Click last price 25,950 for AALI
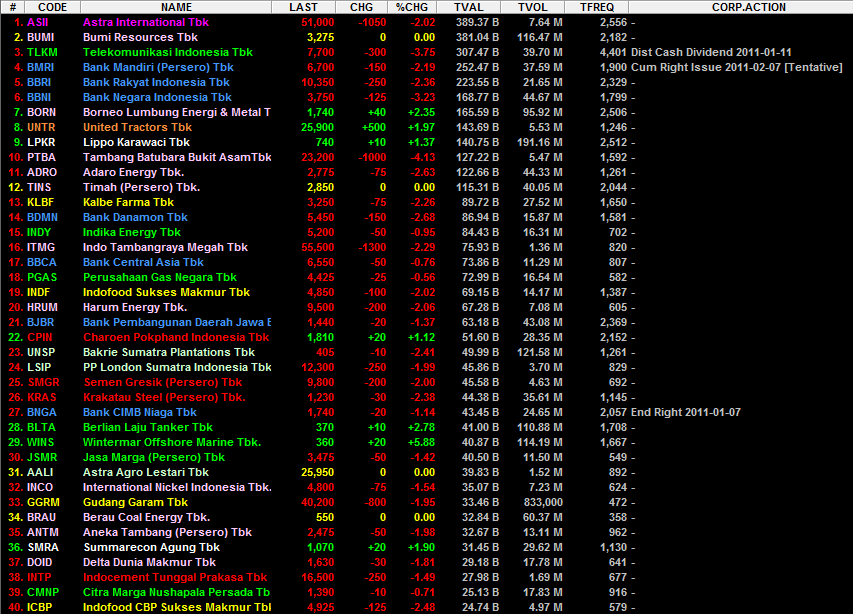Image resolution: width=853 pixels, height=614 pixels. pyautogui.click(x=318, y=472)
